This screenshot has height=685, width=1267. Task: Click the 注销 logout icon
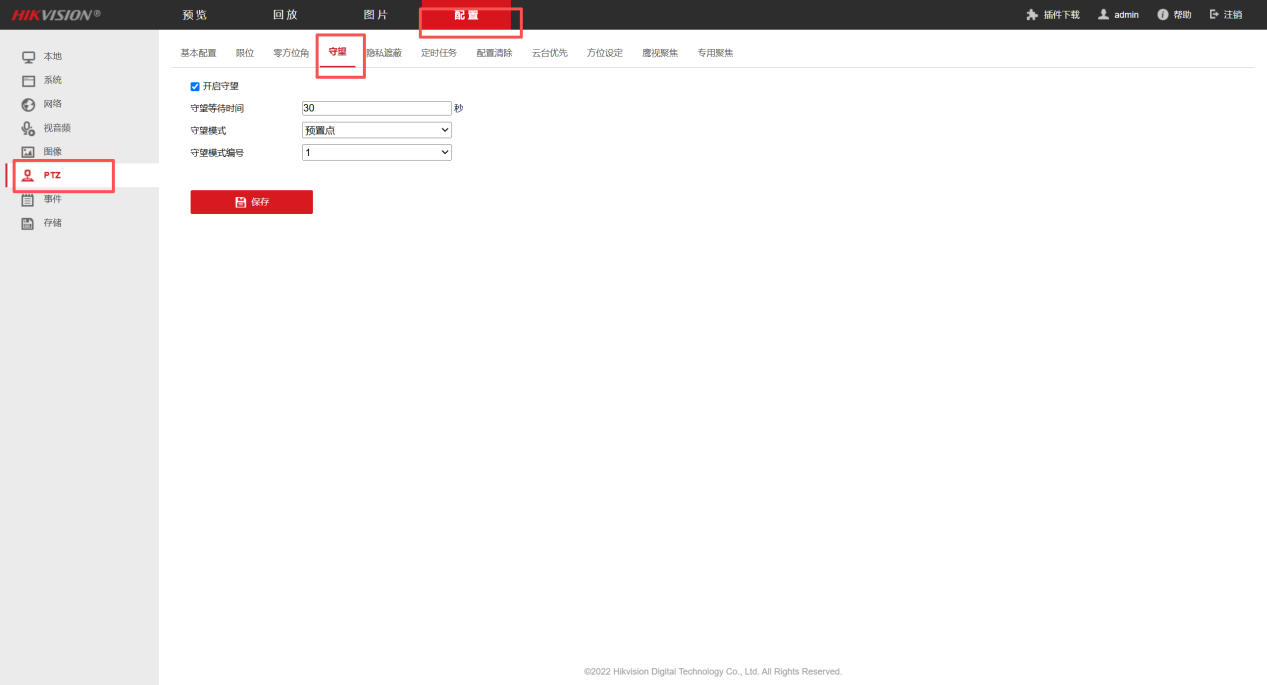coord(1215,15)
